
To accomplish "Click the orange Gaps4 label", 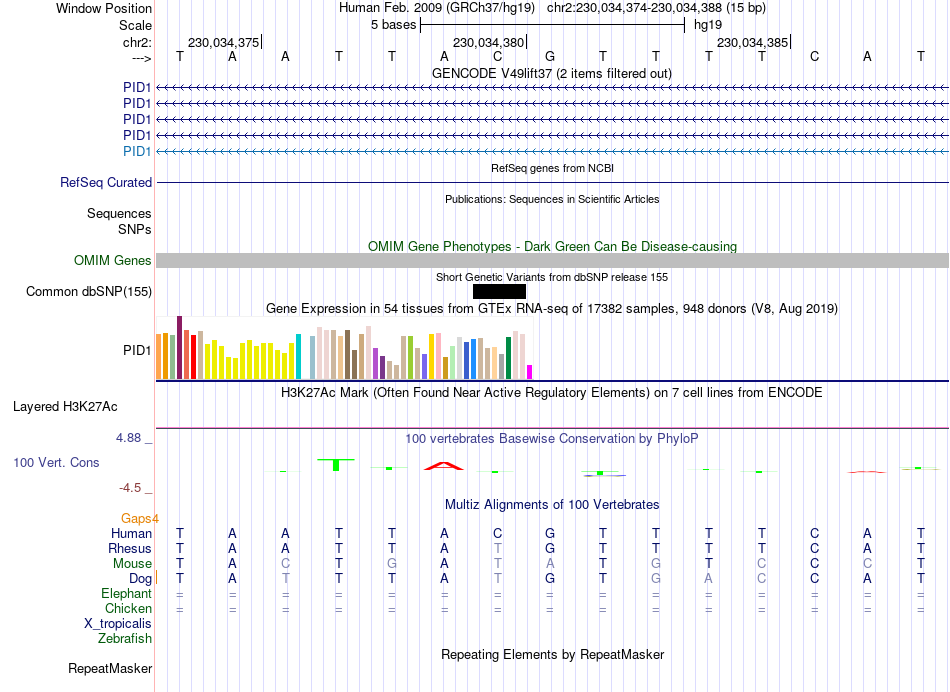I will click(139, 518).
